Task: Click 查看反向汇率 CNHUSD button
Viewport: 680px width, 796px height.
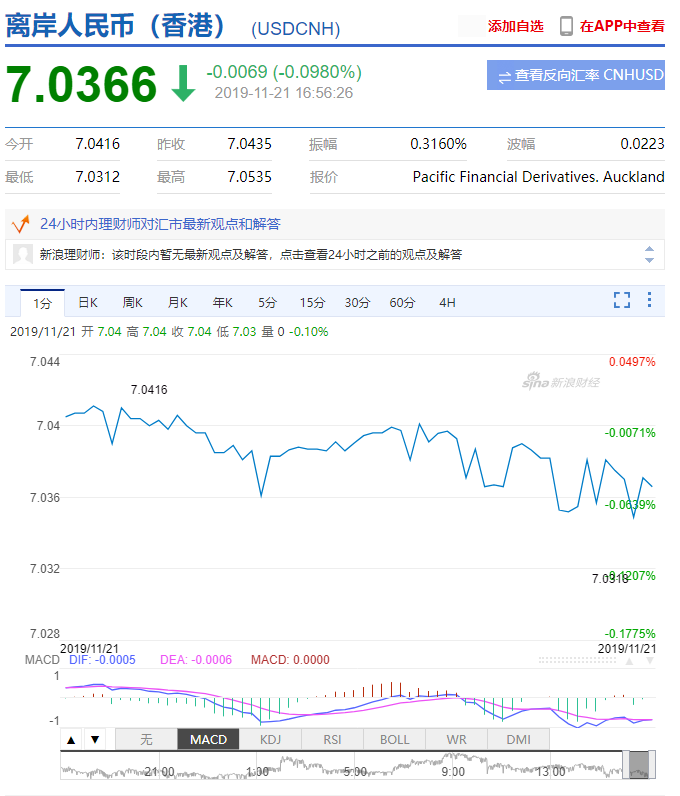Action: (576, 75)
